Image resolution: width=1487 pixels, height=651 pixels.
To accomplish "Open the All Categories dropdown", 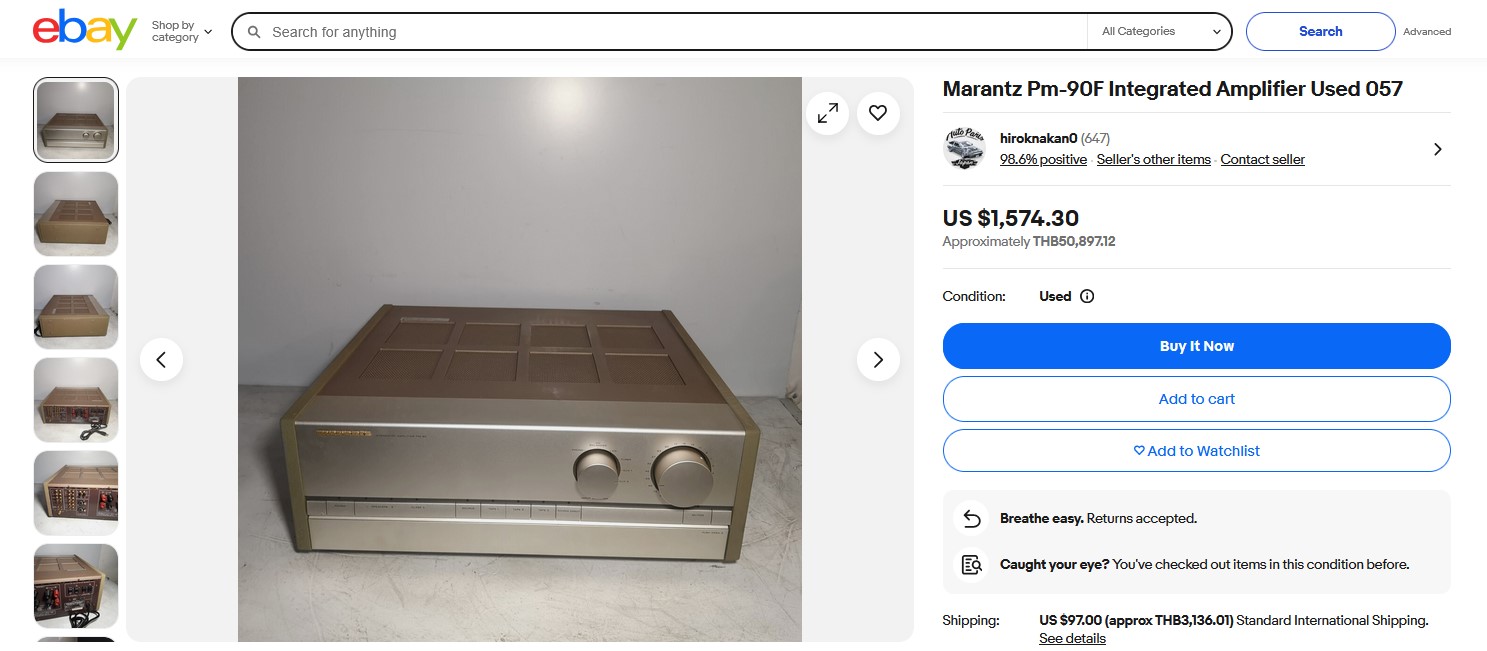I will (x=1160, y=32).
